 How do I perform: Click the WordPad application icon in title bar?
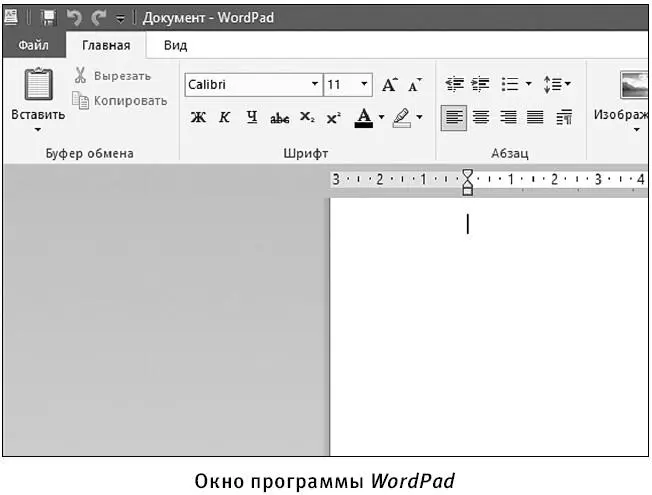pos(10,17)
